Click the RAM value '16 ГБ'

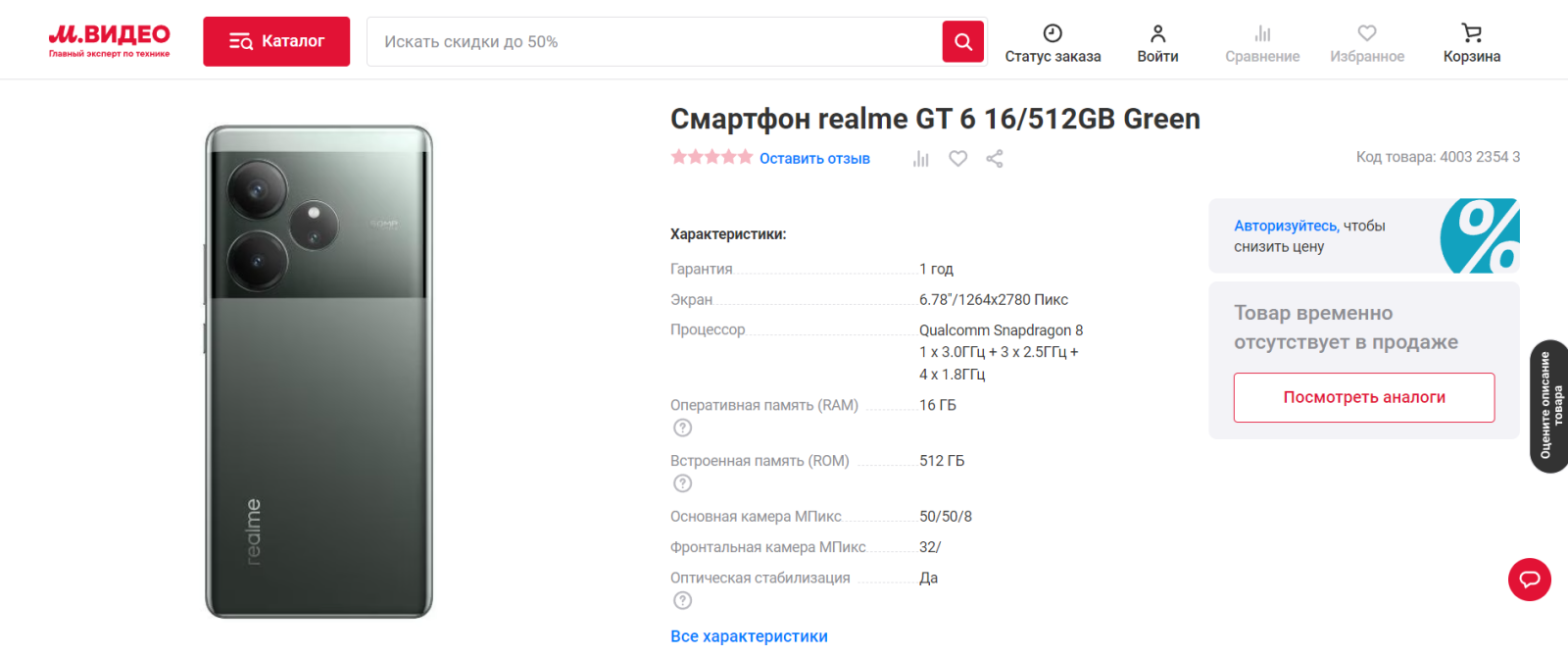(938, 405)
